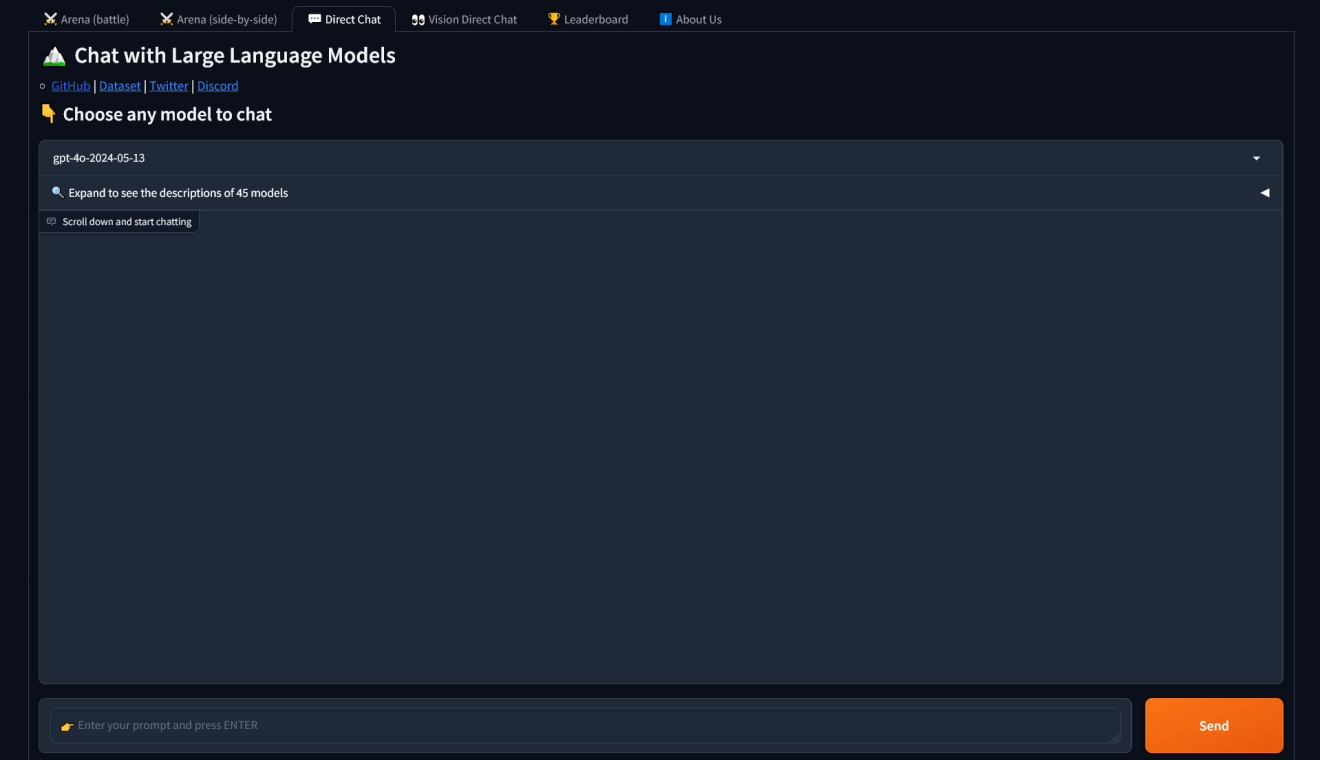This screenshot has height=760, width=1320.
Task: Open the About Us tab
Action: (691, 18)
